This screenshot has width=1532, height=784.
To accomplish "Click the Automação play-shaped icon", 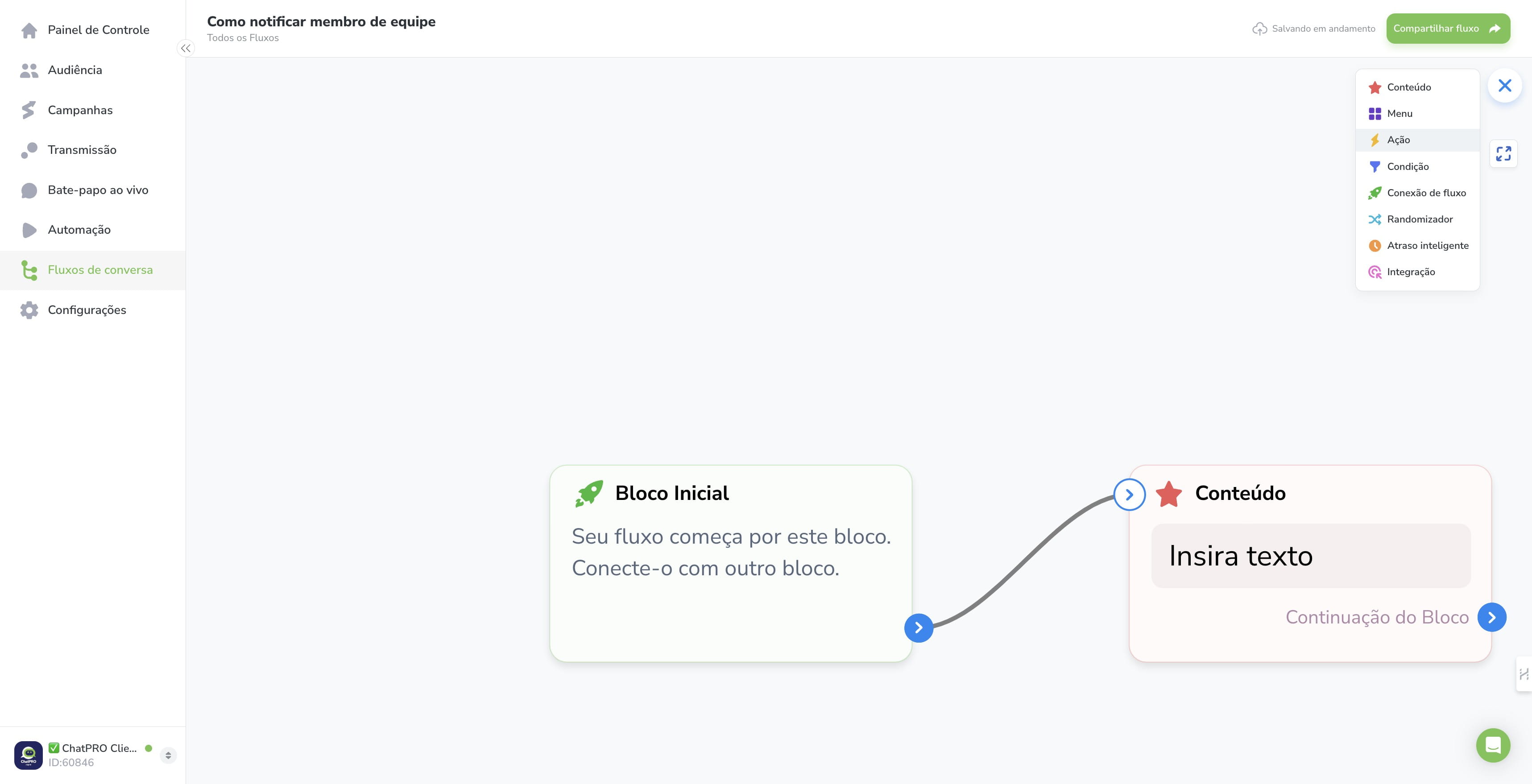I will 29,230.
